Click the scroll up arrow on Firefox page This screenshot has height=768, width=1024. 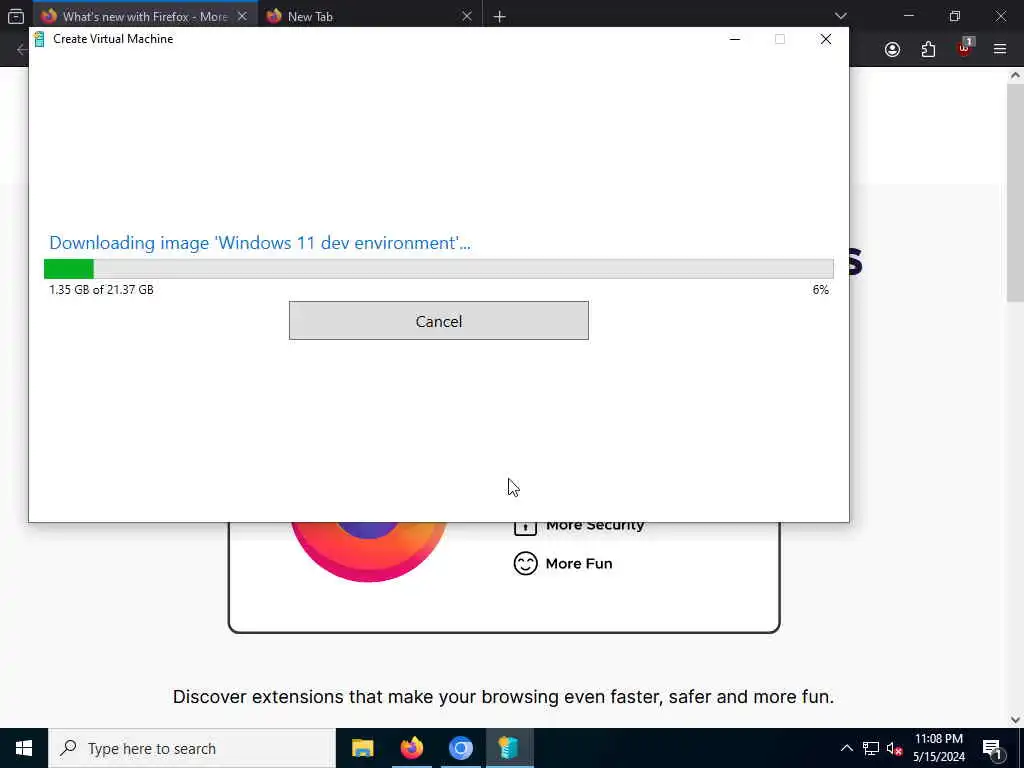[x=1015, y=75]
